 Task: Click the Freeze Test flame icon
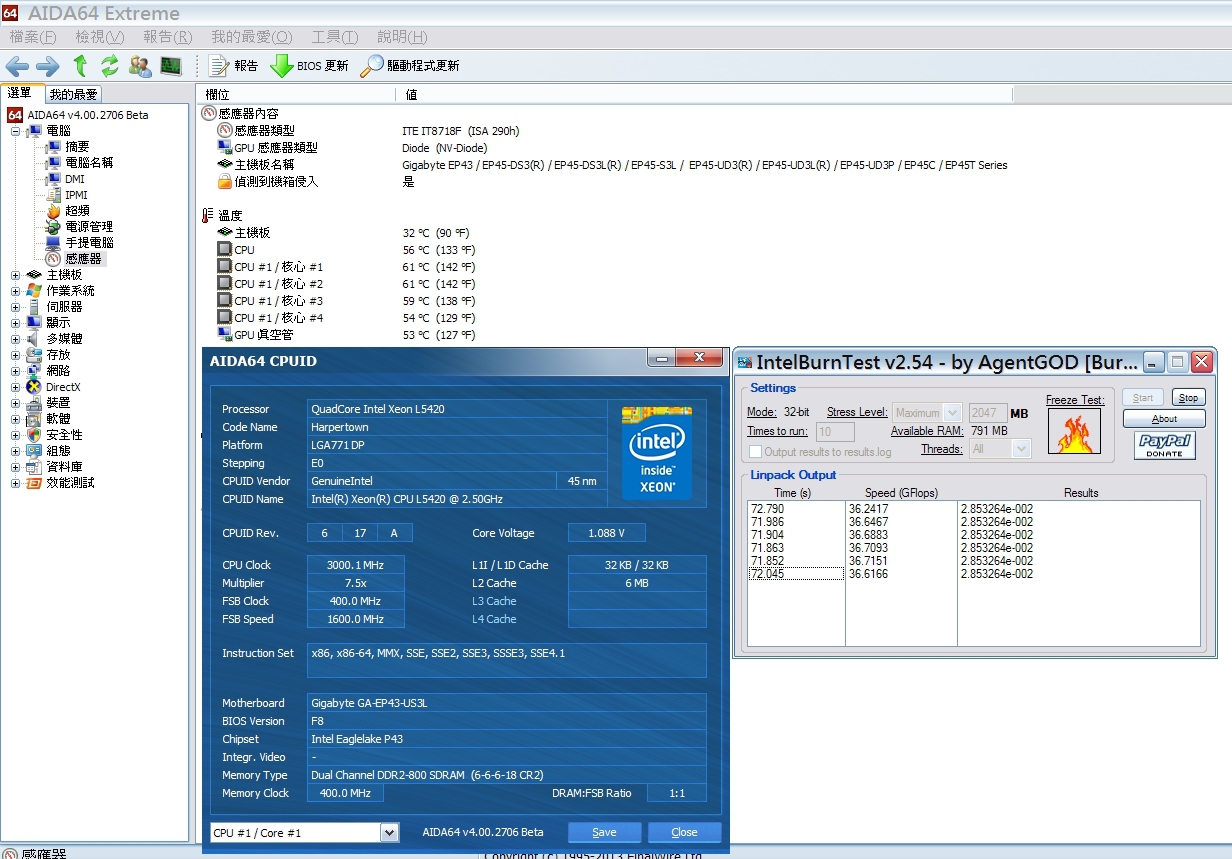1074,431
